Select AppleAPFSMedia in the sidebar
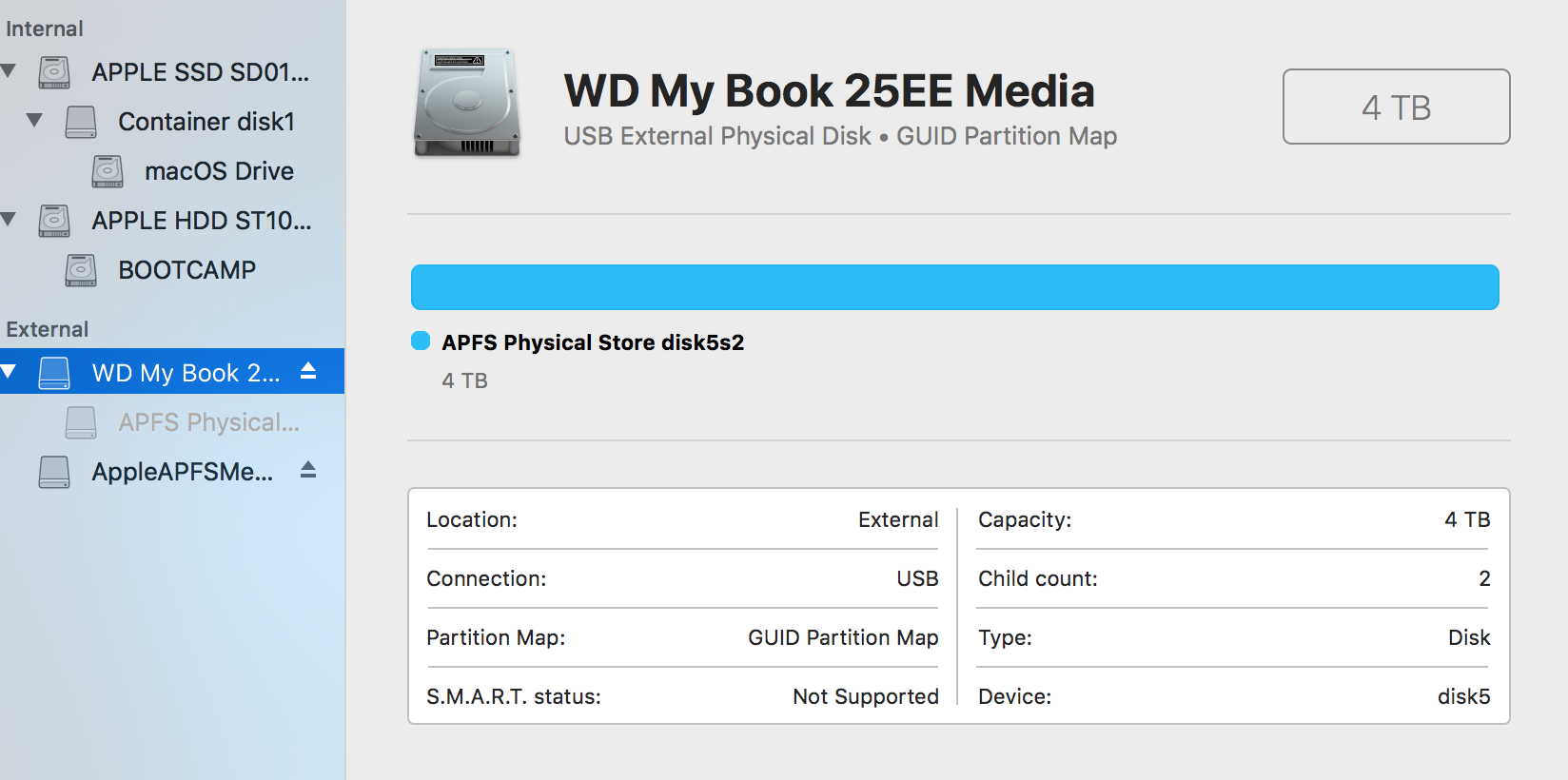The width and height of the screenshot is (1568, 780). coord(182,472)
